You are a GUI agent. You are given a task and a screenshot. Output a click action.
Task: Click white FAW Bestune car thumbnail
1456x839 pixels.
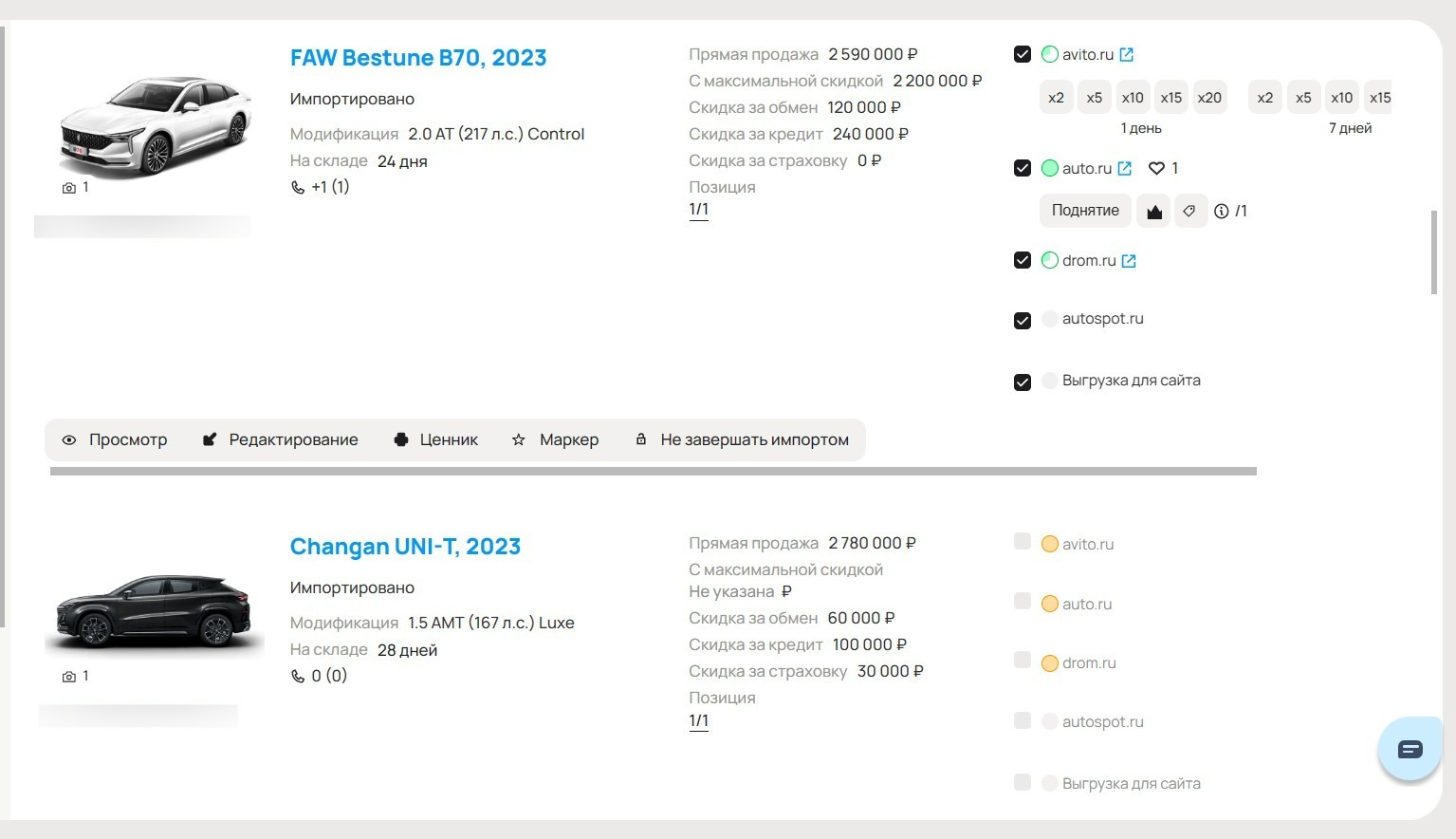coord(156,126)
